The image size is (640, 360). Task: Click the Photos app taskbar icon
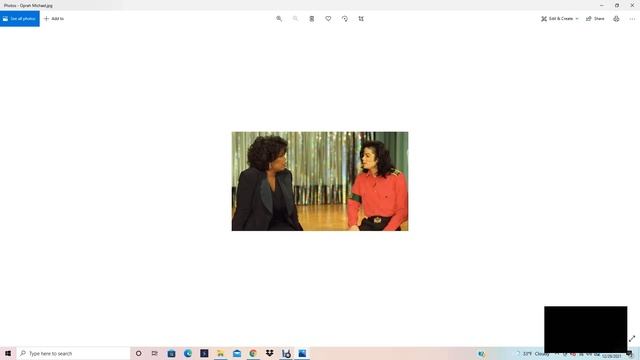(x=302, y=353)
